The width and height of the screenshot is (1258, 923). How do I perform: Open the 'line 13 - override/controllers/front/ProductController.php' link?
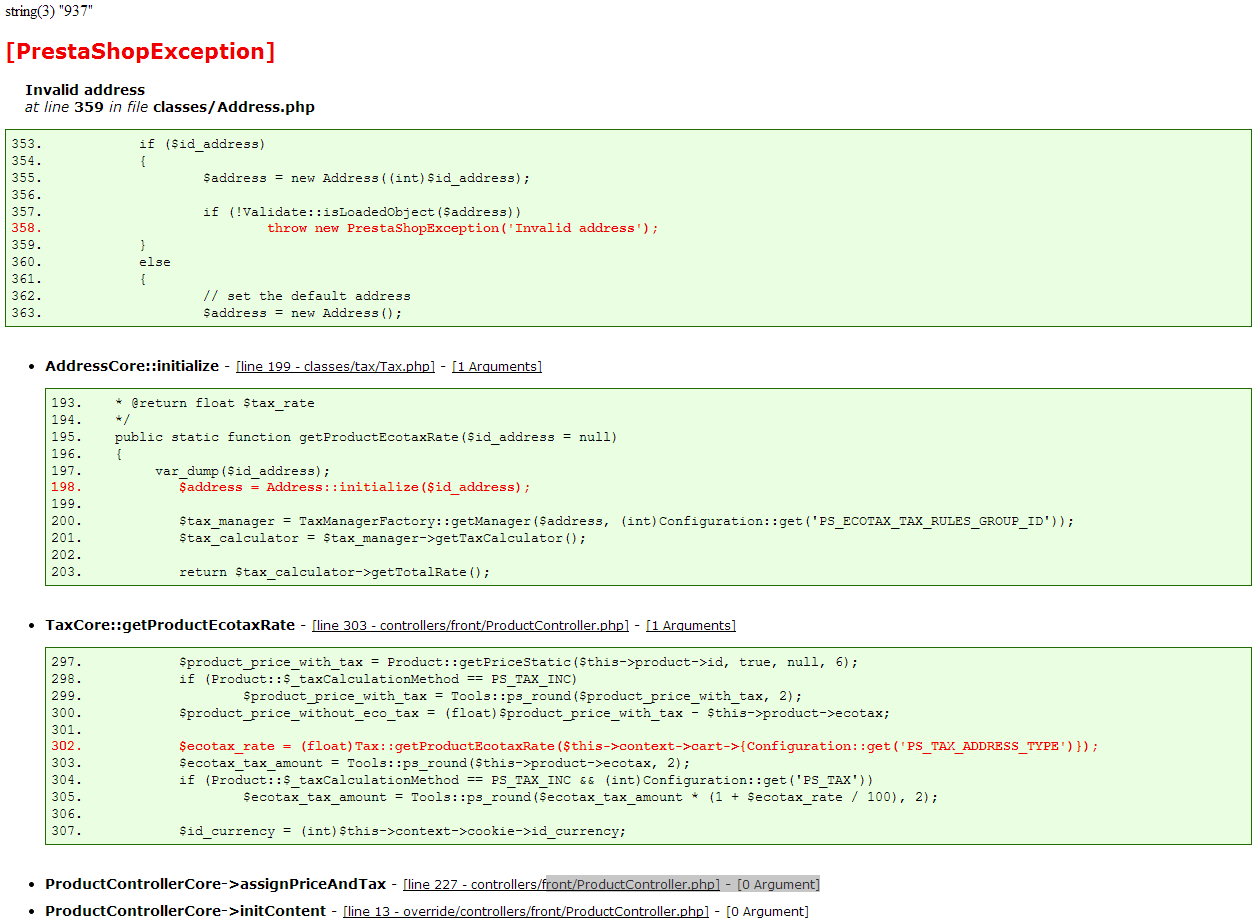pos(525,912)
